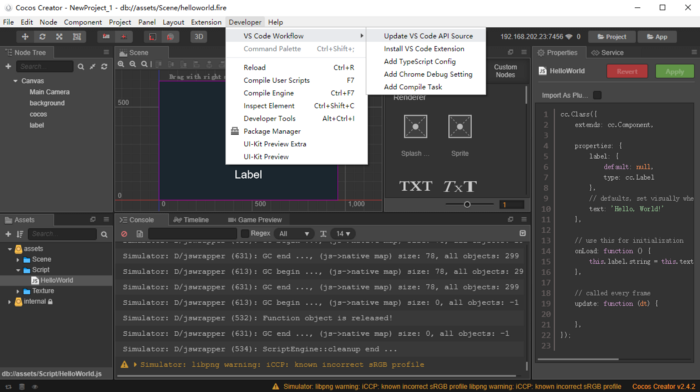This screenshot has width=700, height=392.
Task: Collapse the assets root folder
Action: pos(10,249)
